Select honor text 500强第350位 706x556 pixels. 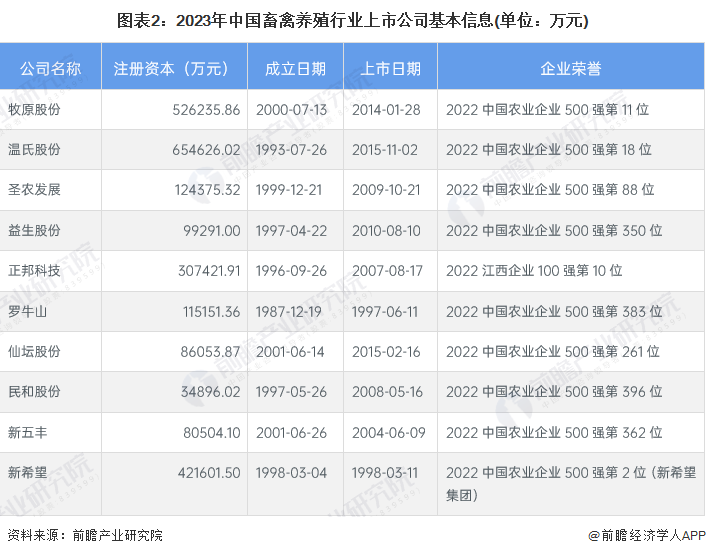(x=613, y=231)
